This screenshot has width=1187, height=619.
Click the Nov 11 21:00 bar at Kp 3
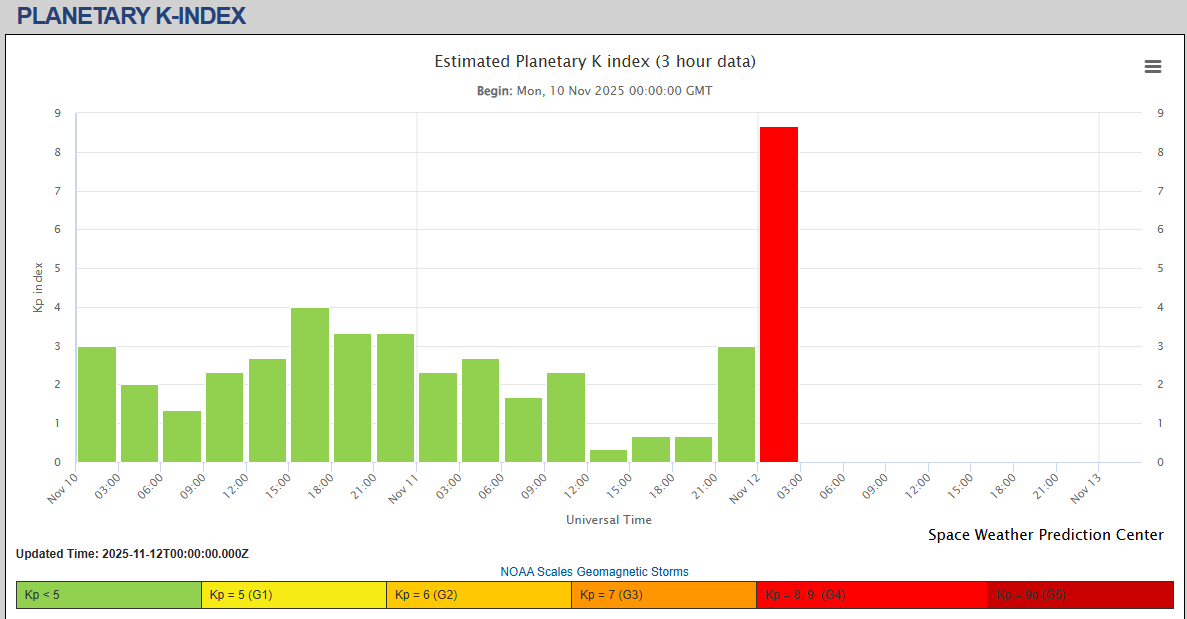[x=737, y=404]
